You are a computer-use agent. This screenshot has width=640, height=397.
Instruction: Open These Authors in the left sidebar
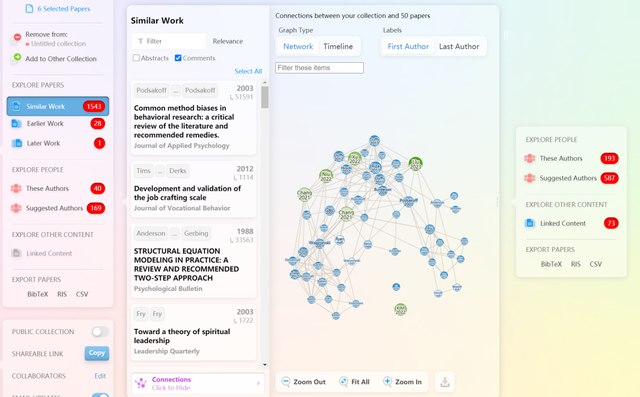(x=58, y=189)
